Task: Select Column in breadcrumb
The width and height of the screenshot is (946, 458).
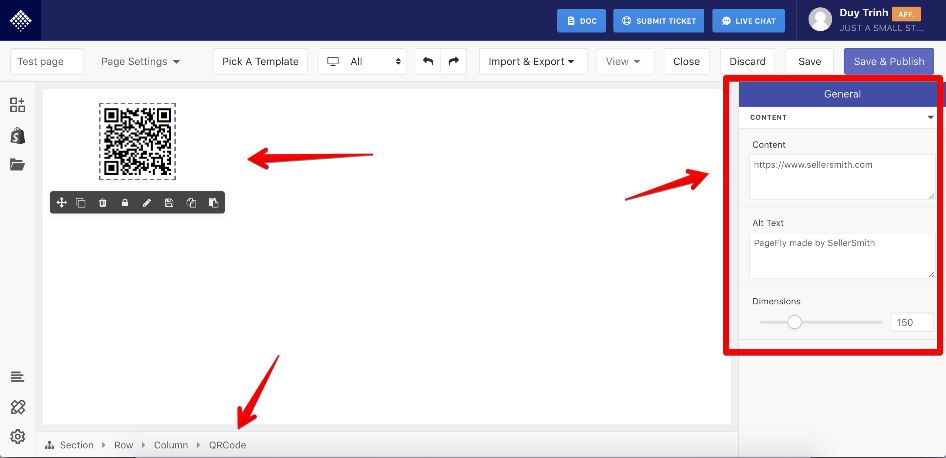Action: pos(171,445)
